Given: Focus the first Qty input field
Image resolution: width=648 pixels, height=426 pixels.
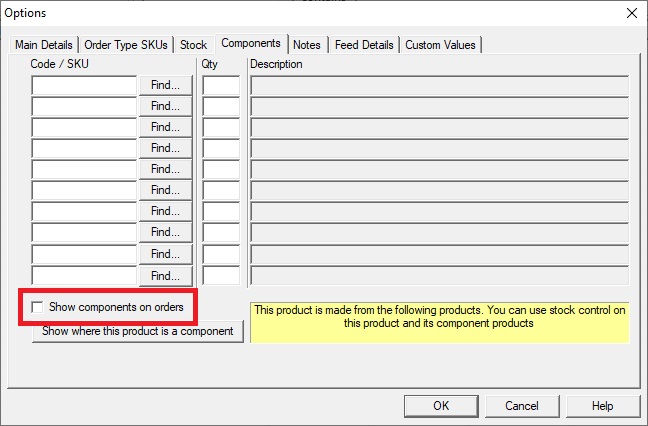Looking at the screenshot, I should [x=221, y=86].
